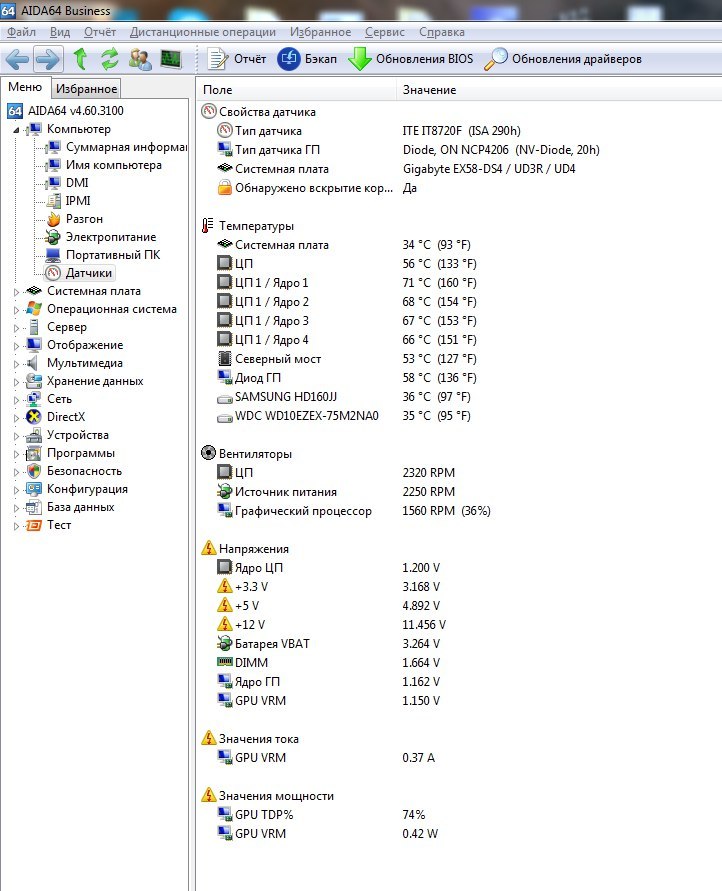
Task: Expand the Системная плата tree node
Action: tap(16, 292)
